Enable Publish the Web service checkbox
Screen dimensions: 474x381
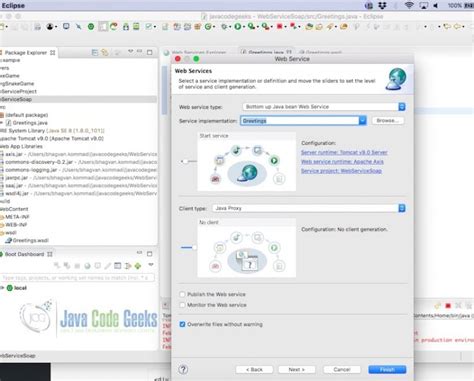pos(182,294)
